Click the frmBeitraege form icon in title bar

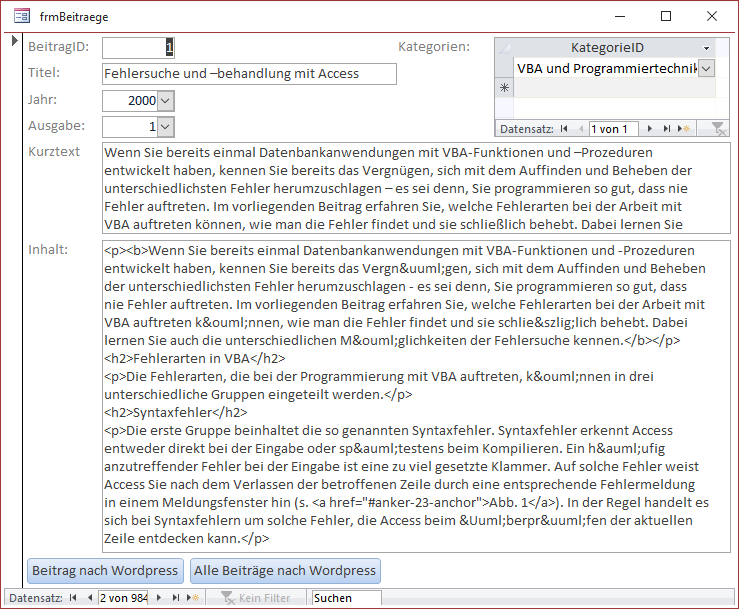point(22,16)
